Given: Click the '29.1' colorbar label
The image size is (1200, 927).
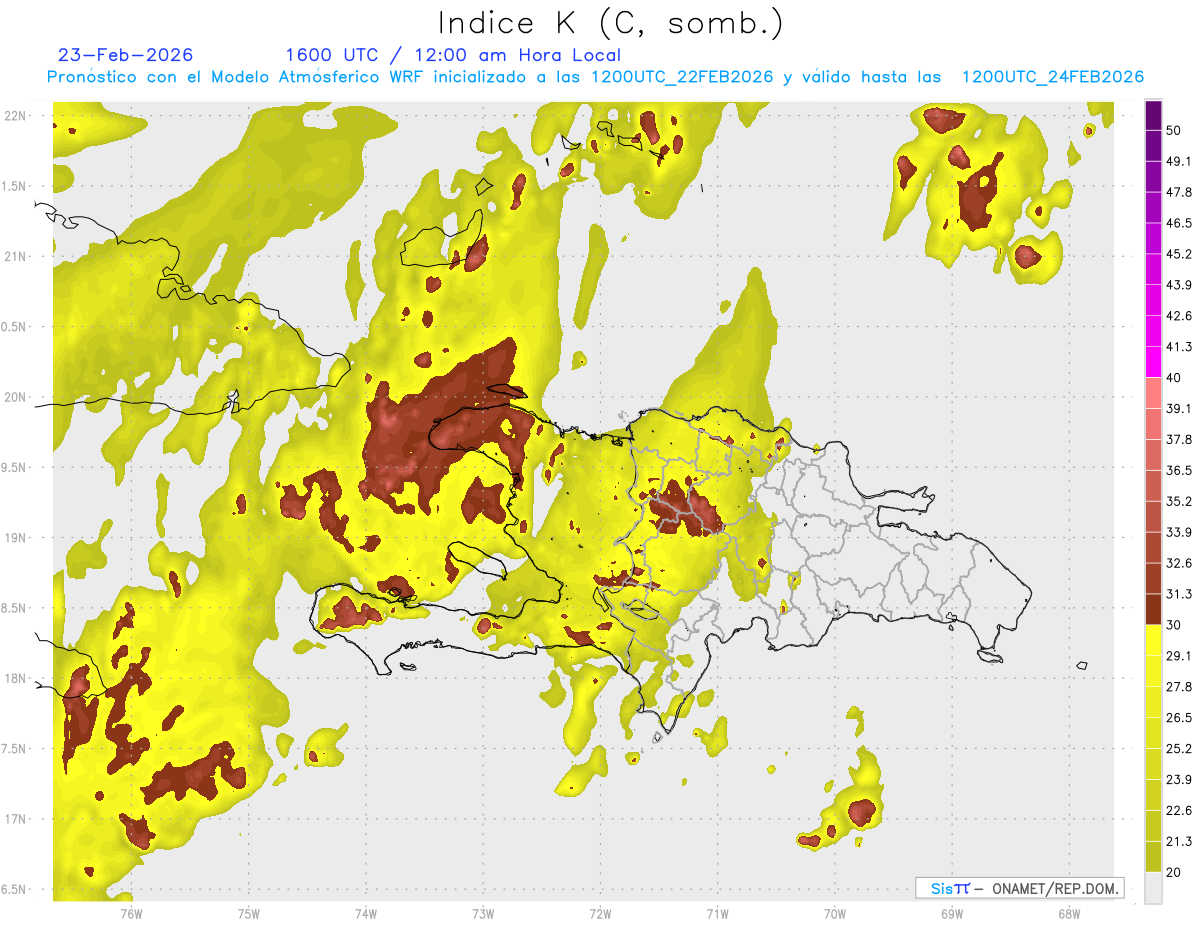Looking at the screenshot, I should 1180,655.
